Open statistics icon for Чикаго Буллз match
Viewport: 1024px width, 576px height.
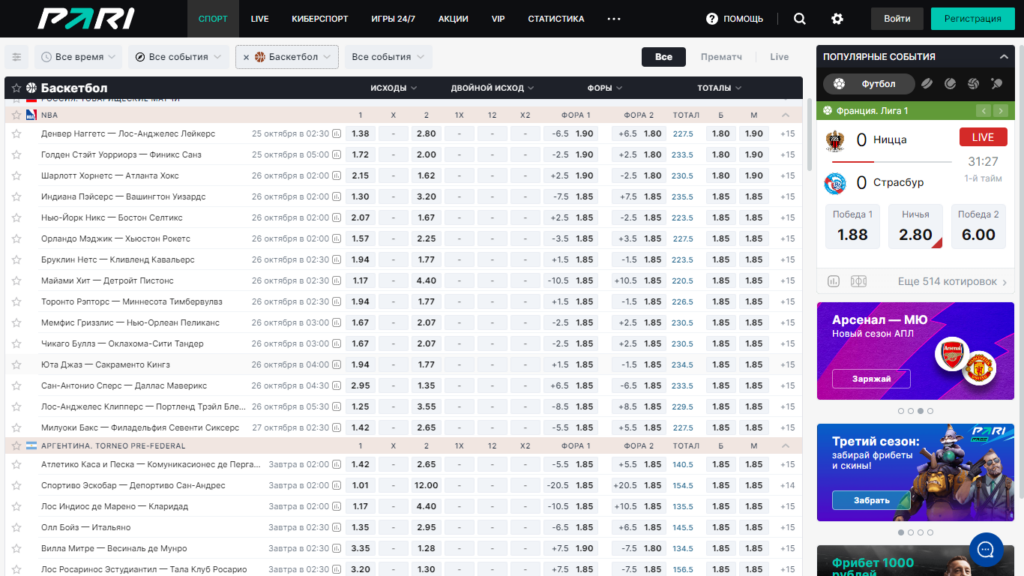click(336, 344)
